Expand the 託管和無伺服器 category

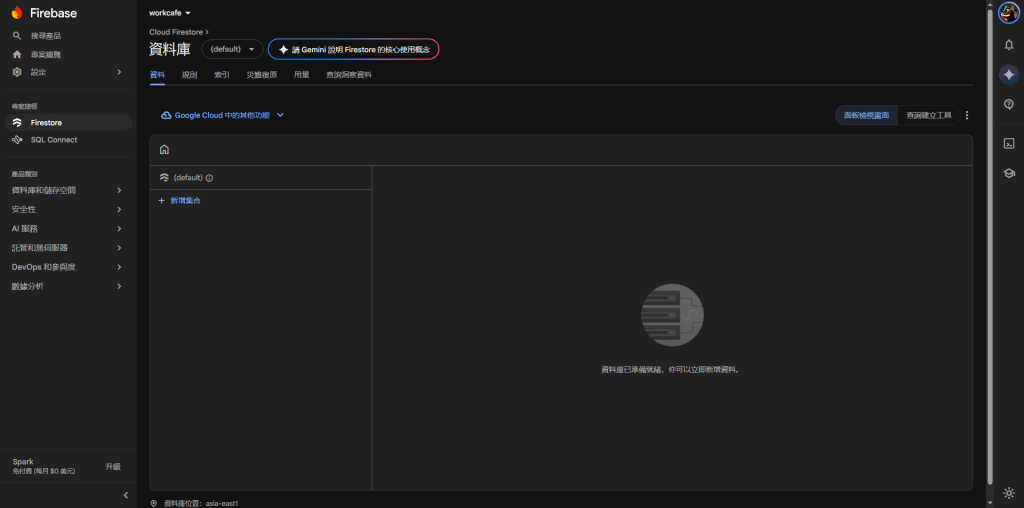click(x=68, y=248)
